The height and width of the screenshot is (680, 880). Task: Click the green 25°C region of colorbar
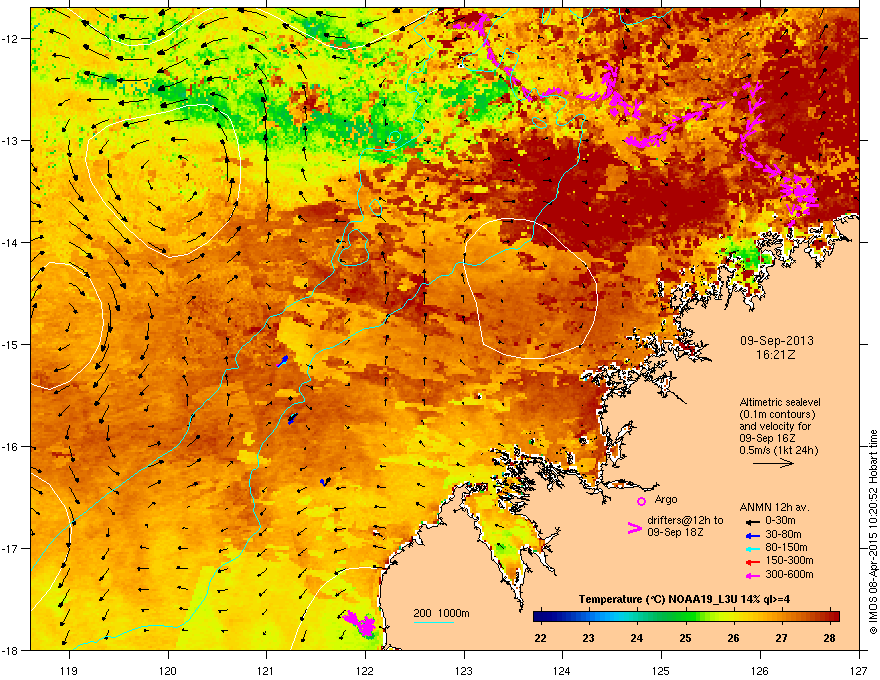(685, 617)
